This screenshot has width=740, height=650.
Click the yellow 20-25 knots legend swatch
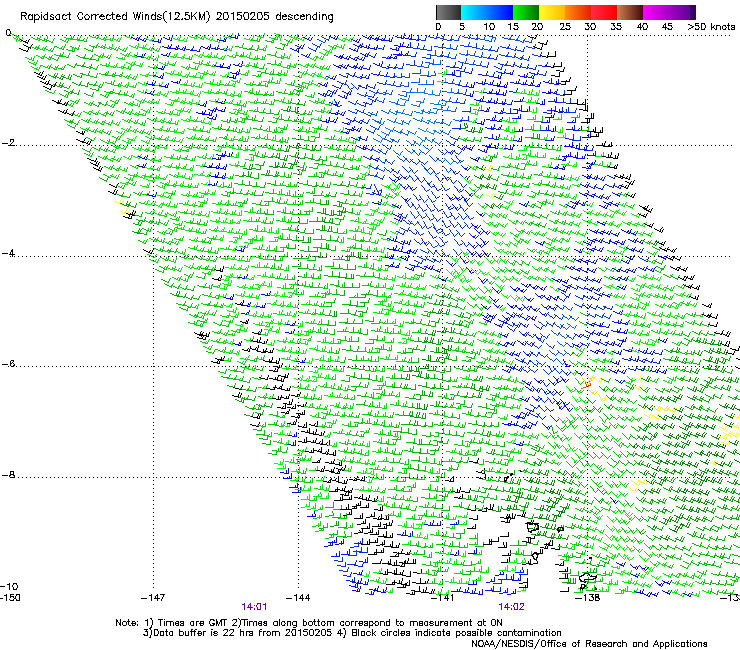coord(552,12)
